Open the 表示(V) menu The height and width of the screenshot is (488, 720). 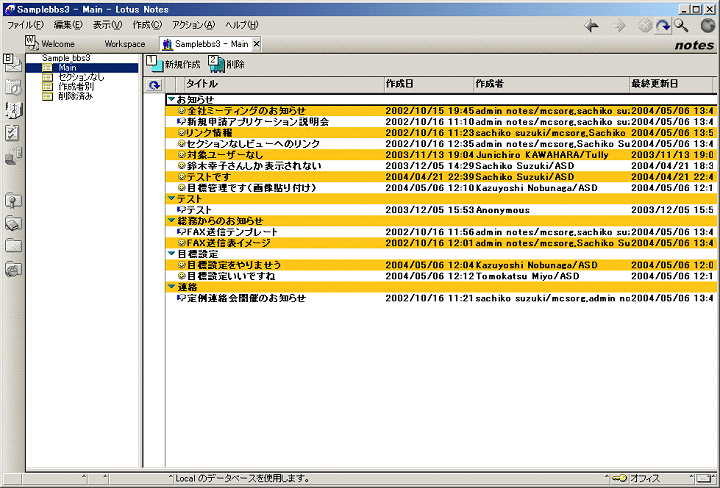[107, 25]
